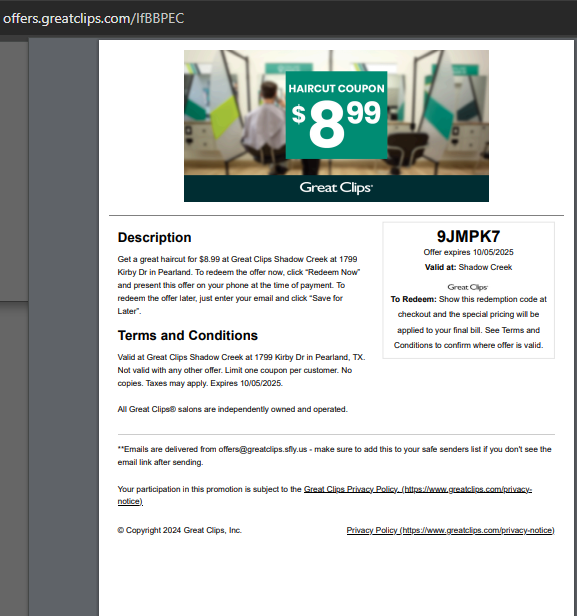Click the Offer expires 10/05/2025 text
The height and width of the screenshot is (616, 577).
pyautogui.click(x=468, y=252)
